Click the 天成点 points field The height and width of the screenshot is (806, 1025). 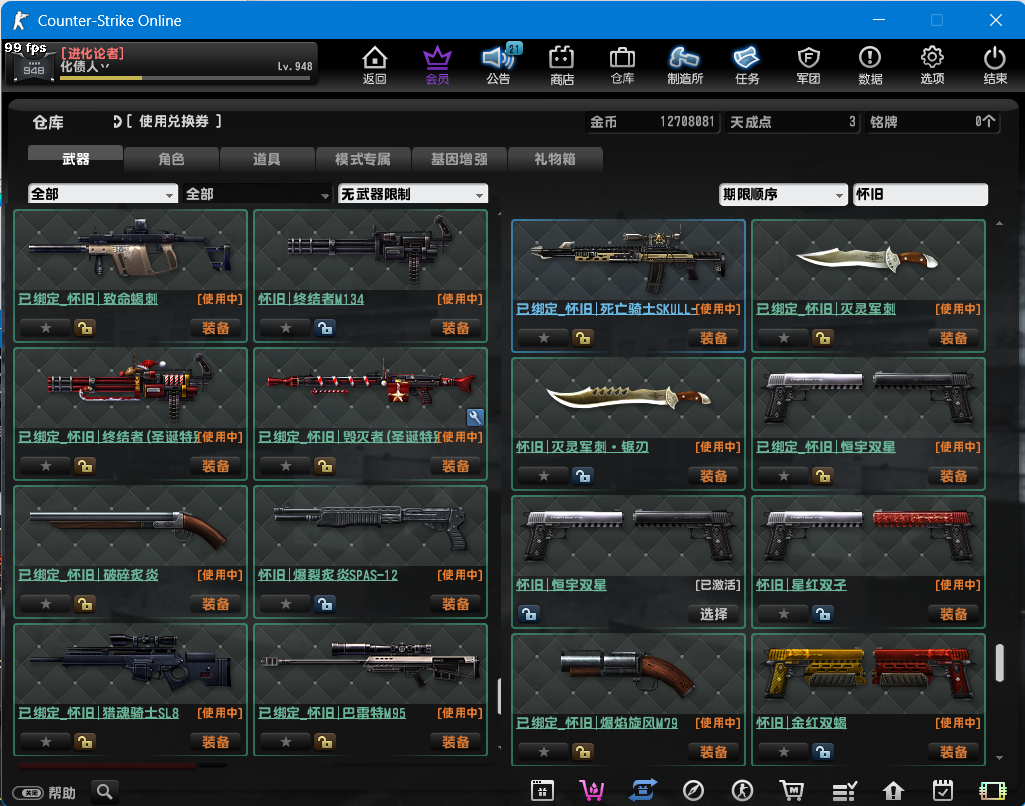click(792, 122)
